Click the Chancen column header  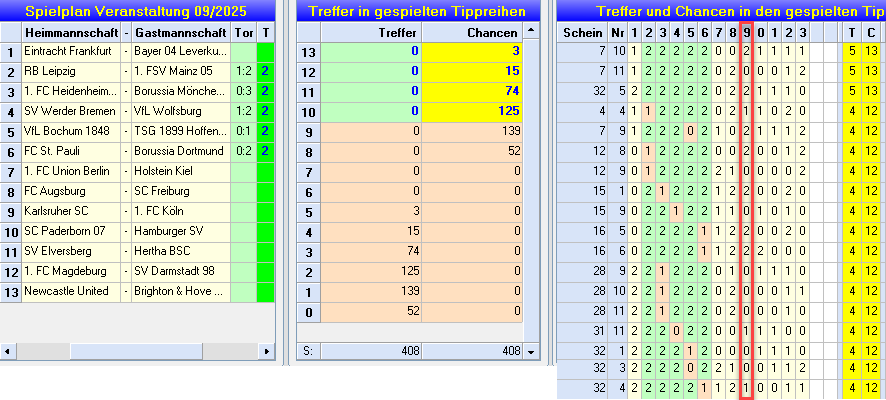472,33
